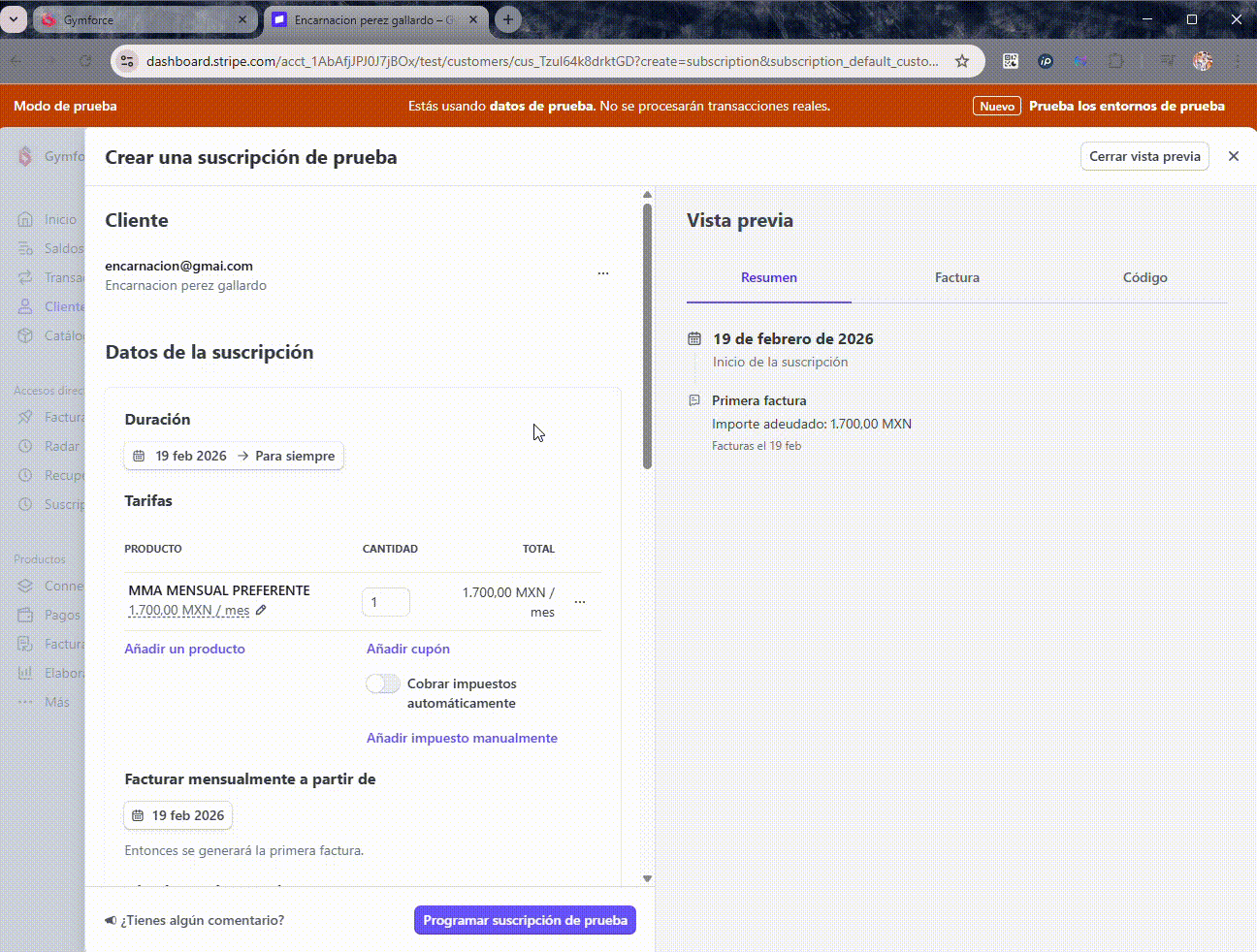Click Añadir cupón link
Viewport: 1257px width, 952px height.
tap(407, 649)
